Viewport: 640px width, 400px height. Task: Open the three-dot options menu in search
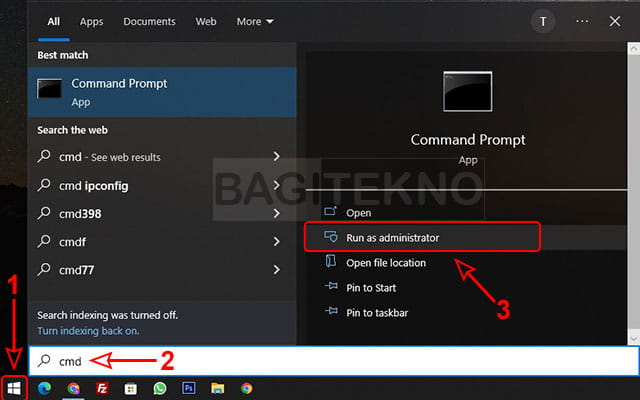pyautogui.click(x=582, y=21)
